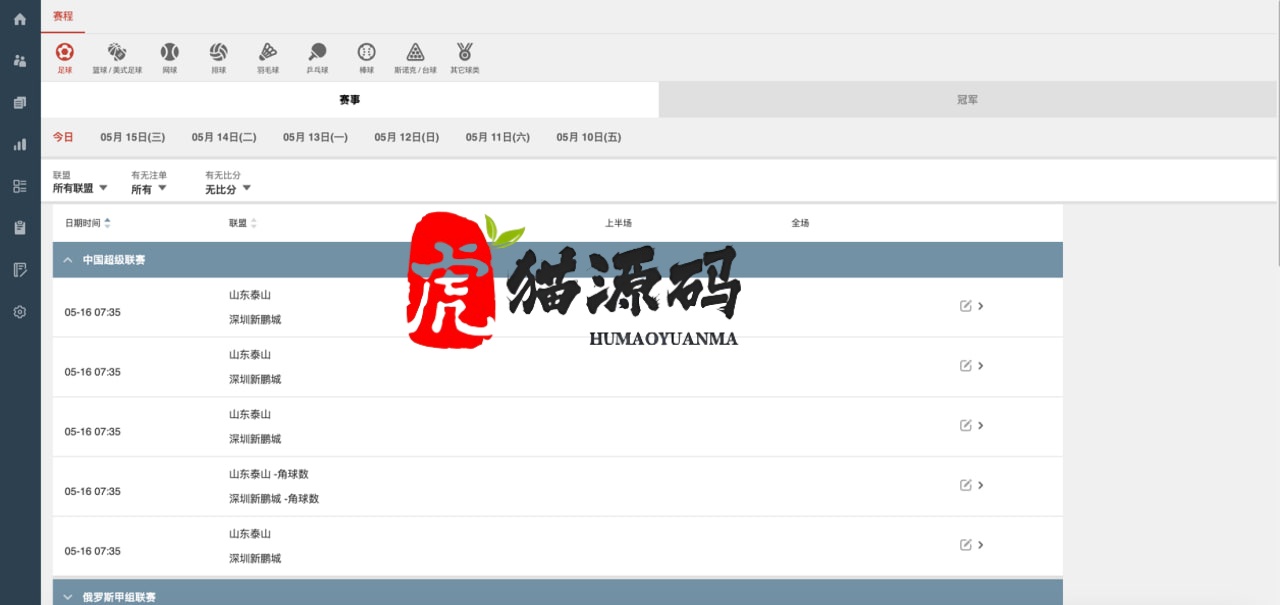1280x605 pixels.
Task: Select the 网球 tennis icon
Action: click(x=169, y=58)
